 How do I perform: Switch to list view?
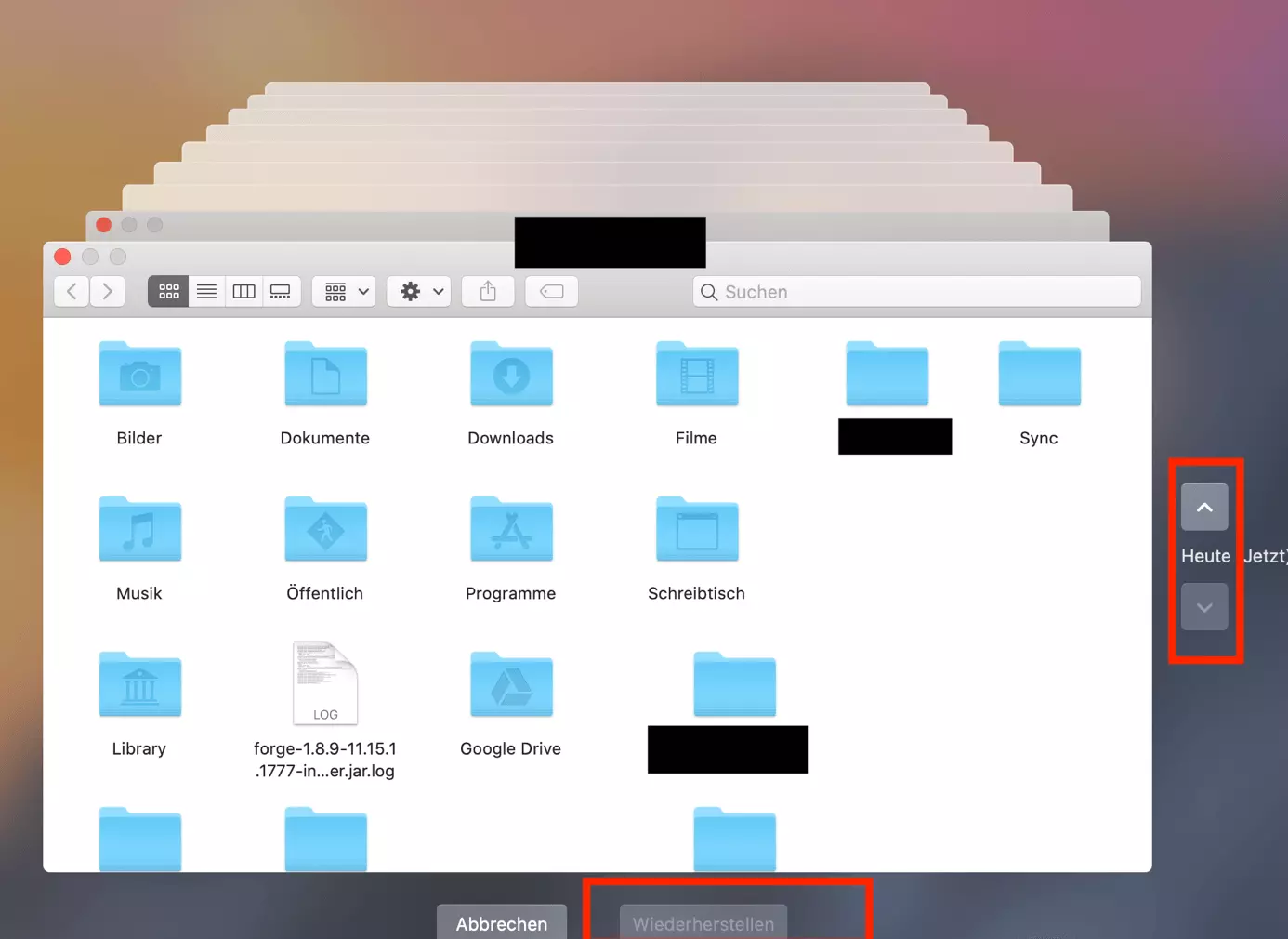(x=206, y=292)
